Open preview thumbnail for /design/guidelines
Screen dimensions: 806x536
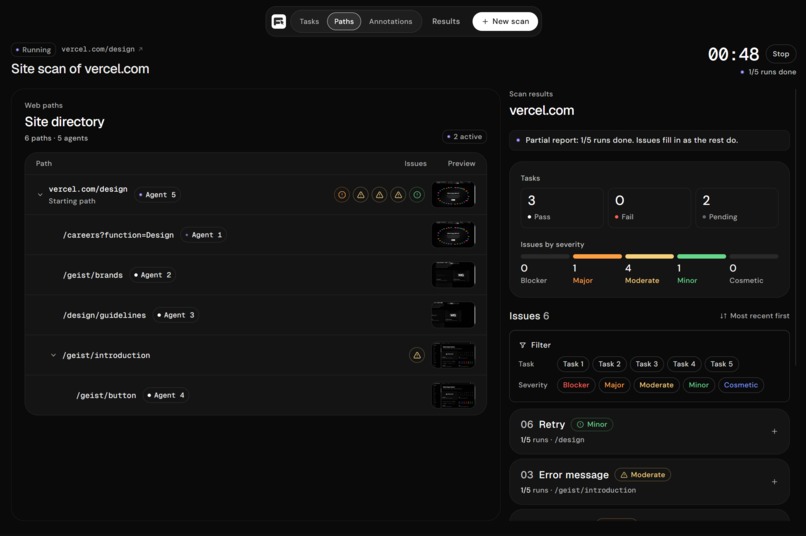pos(453,315)
